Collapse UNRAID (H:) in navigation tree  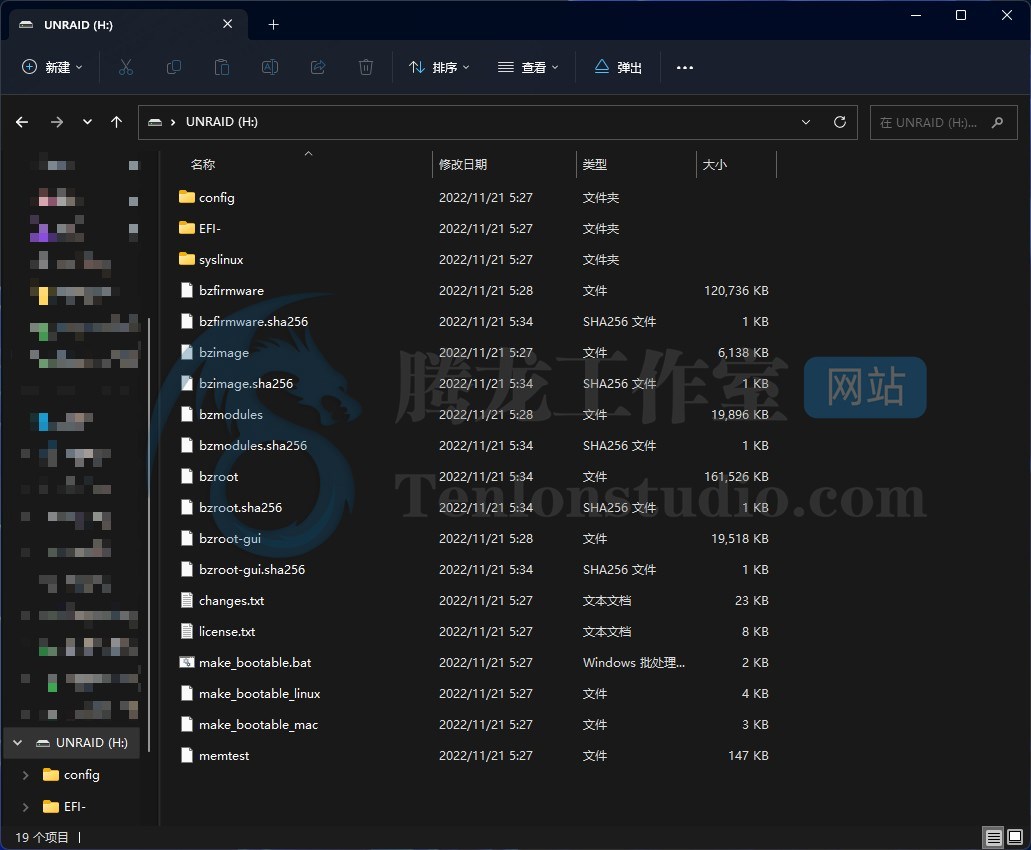coord(18,743)
